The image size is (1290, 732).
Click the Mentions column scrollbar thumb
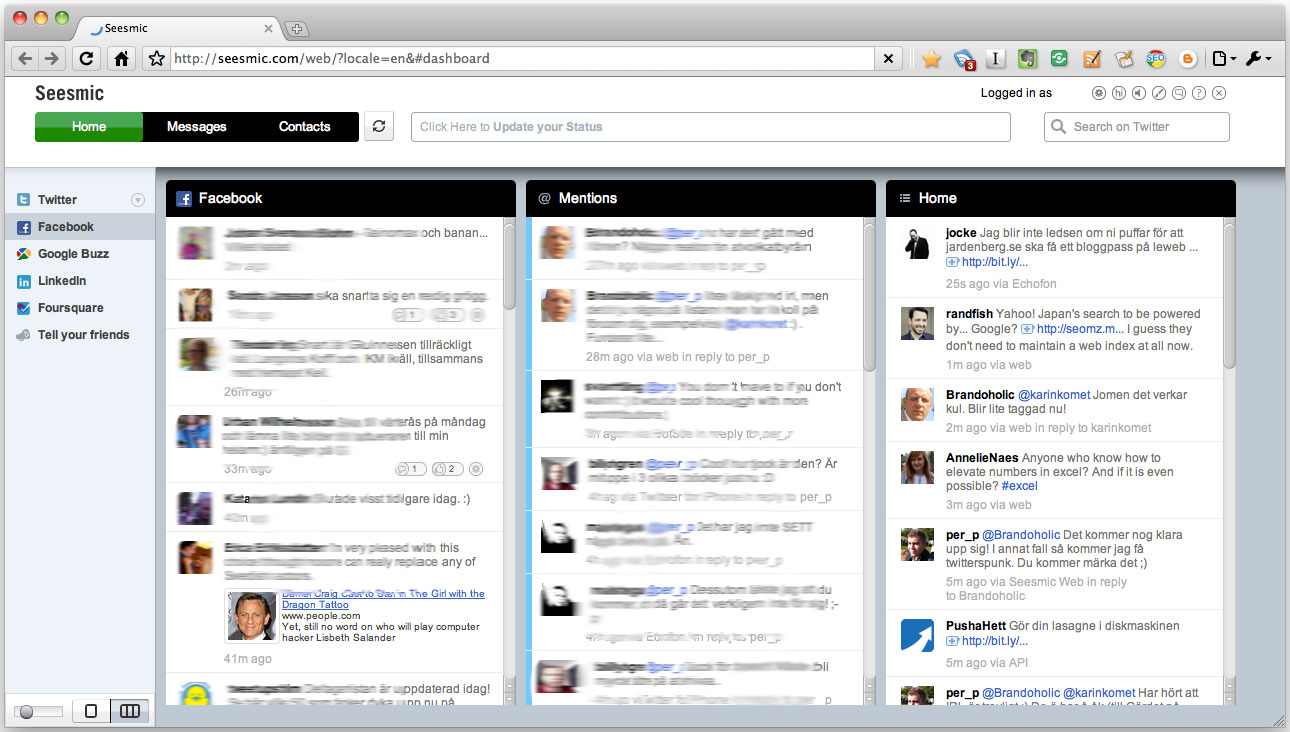(869, 295)
